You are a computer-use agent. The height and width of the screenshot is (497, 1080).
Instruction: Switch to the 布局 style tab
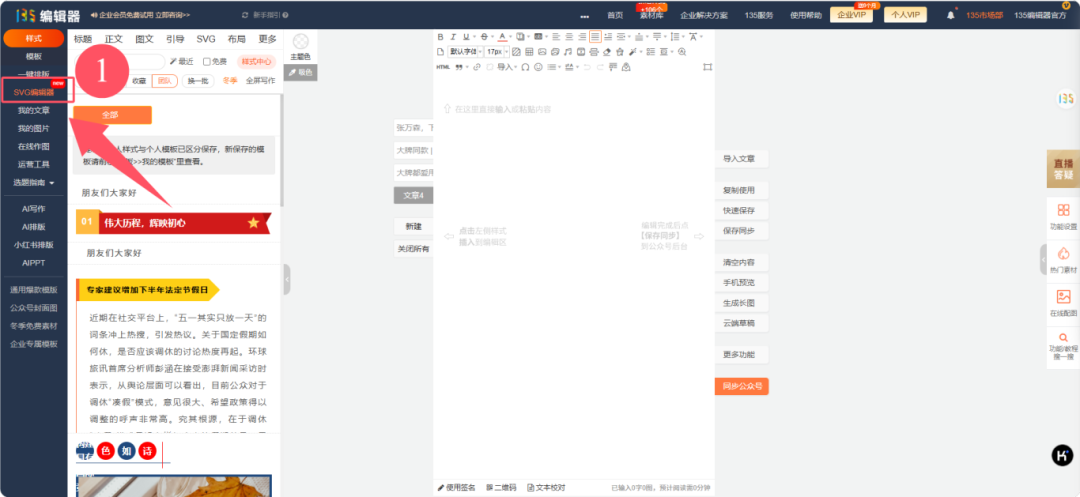point(236,39)
